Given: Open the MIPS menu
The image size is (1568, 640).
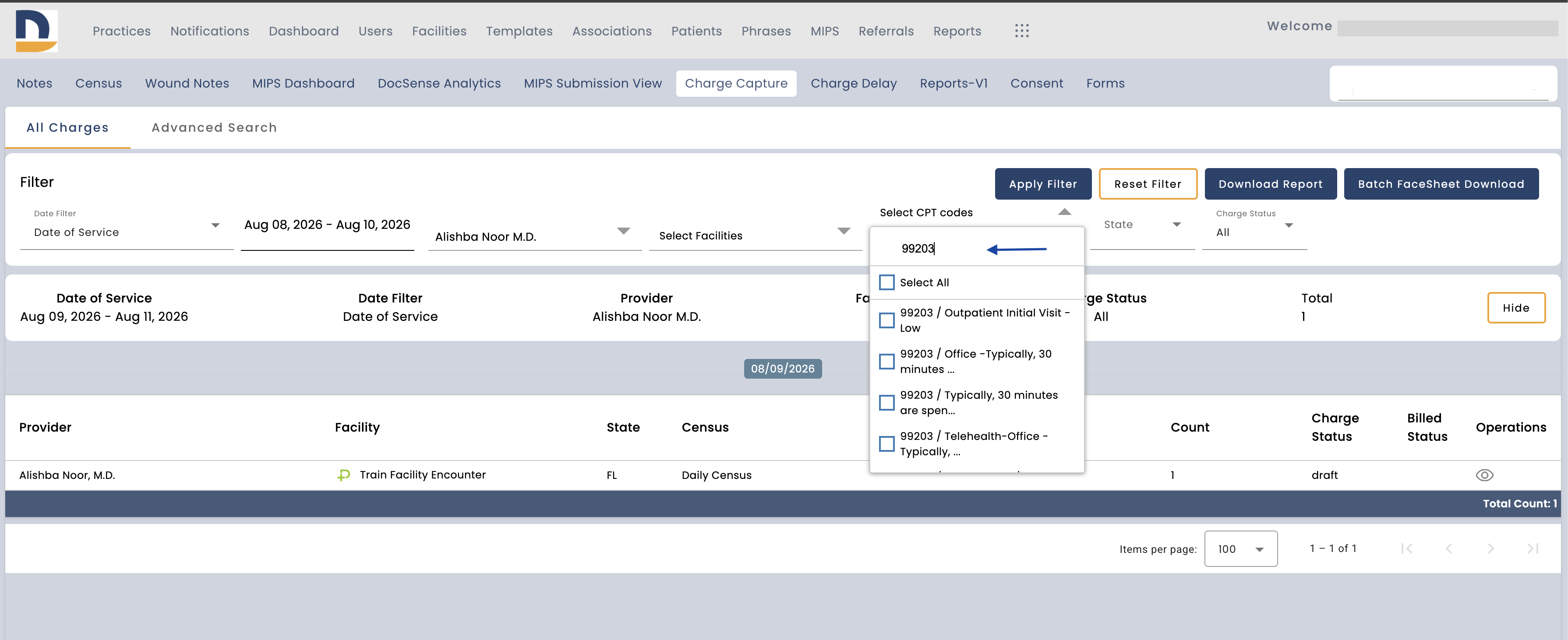Looking at the screenshot, I should 825,31.
